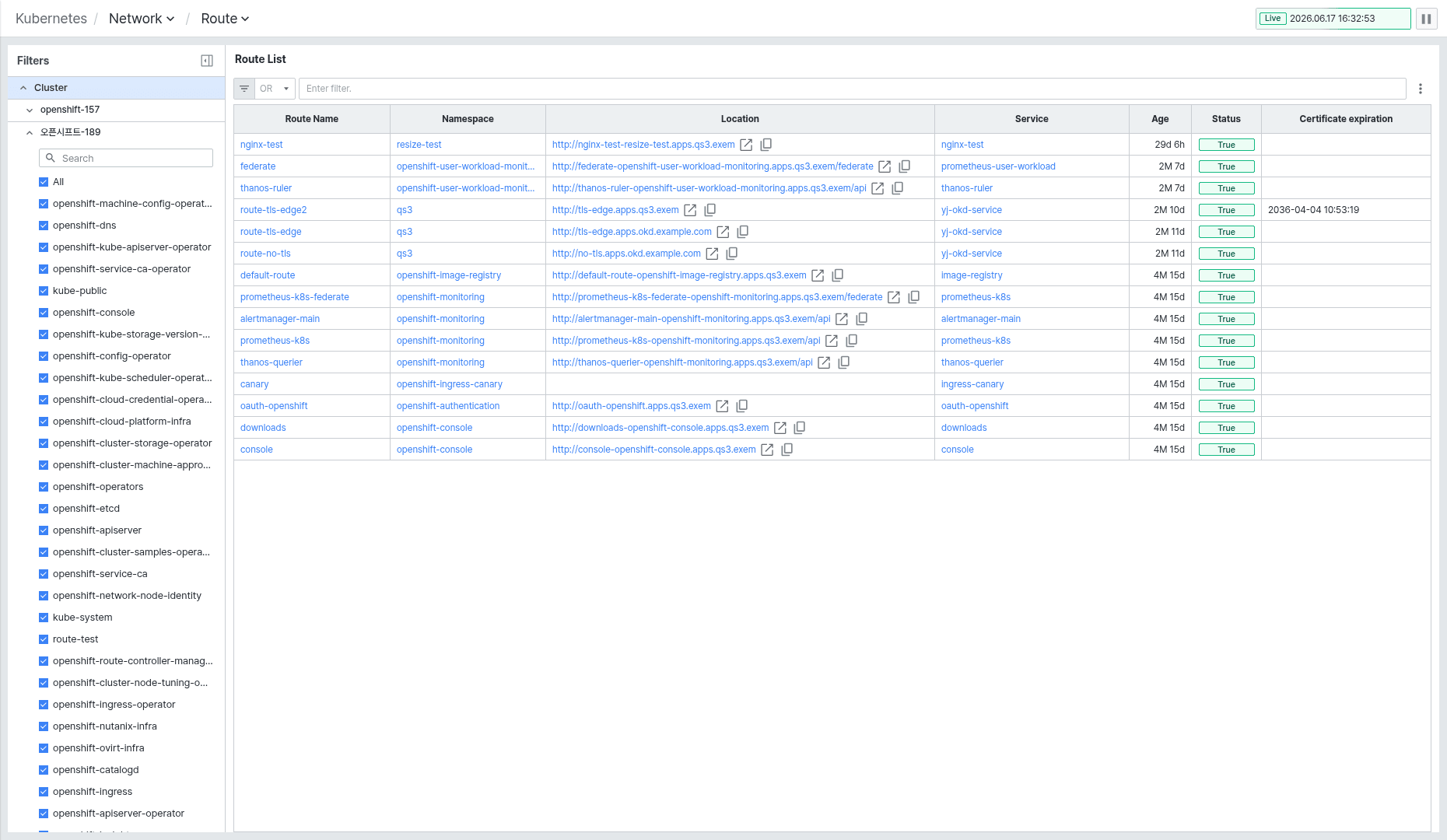Image resolution: width=1447 pixels, height=840 pixels.
Task: Open the prometheus-k8s-federate route link
Action: 294,297
